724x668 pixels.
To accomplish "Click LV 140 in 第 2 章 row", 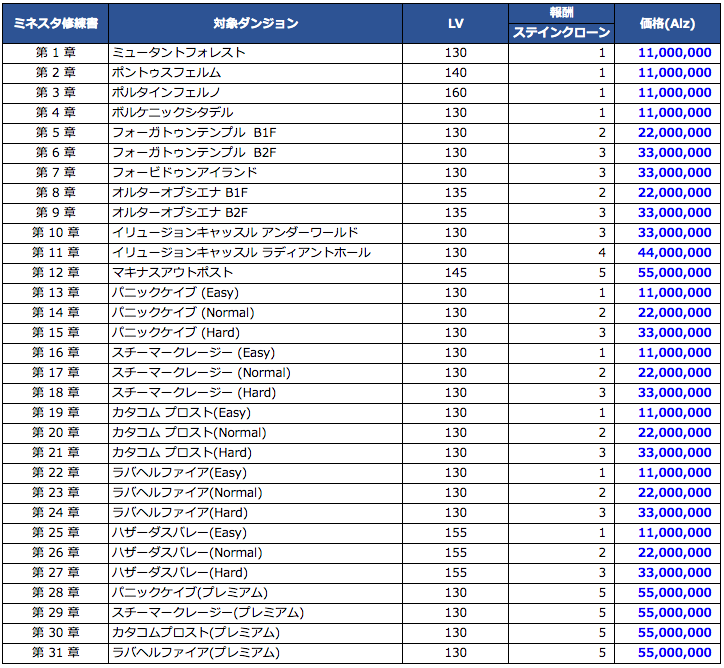I will 455,73.
